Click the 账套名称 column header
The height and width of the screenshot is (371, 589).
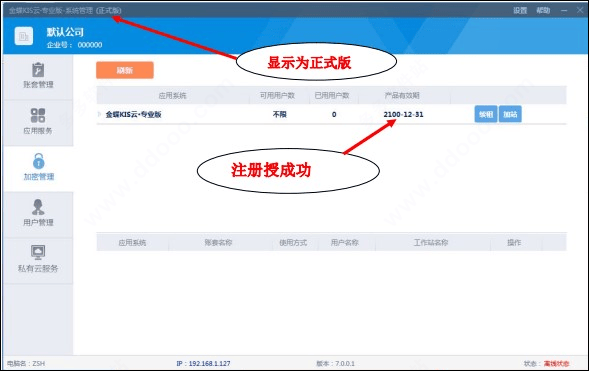[x=218, y=243]
